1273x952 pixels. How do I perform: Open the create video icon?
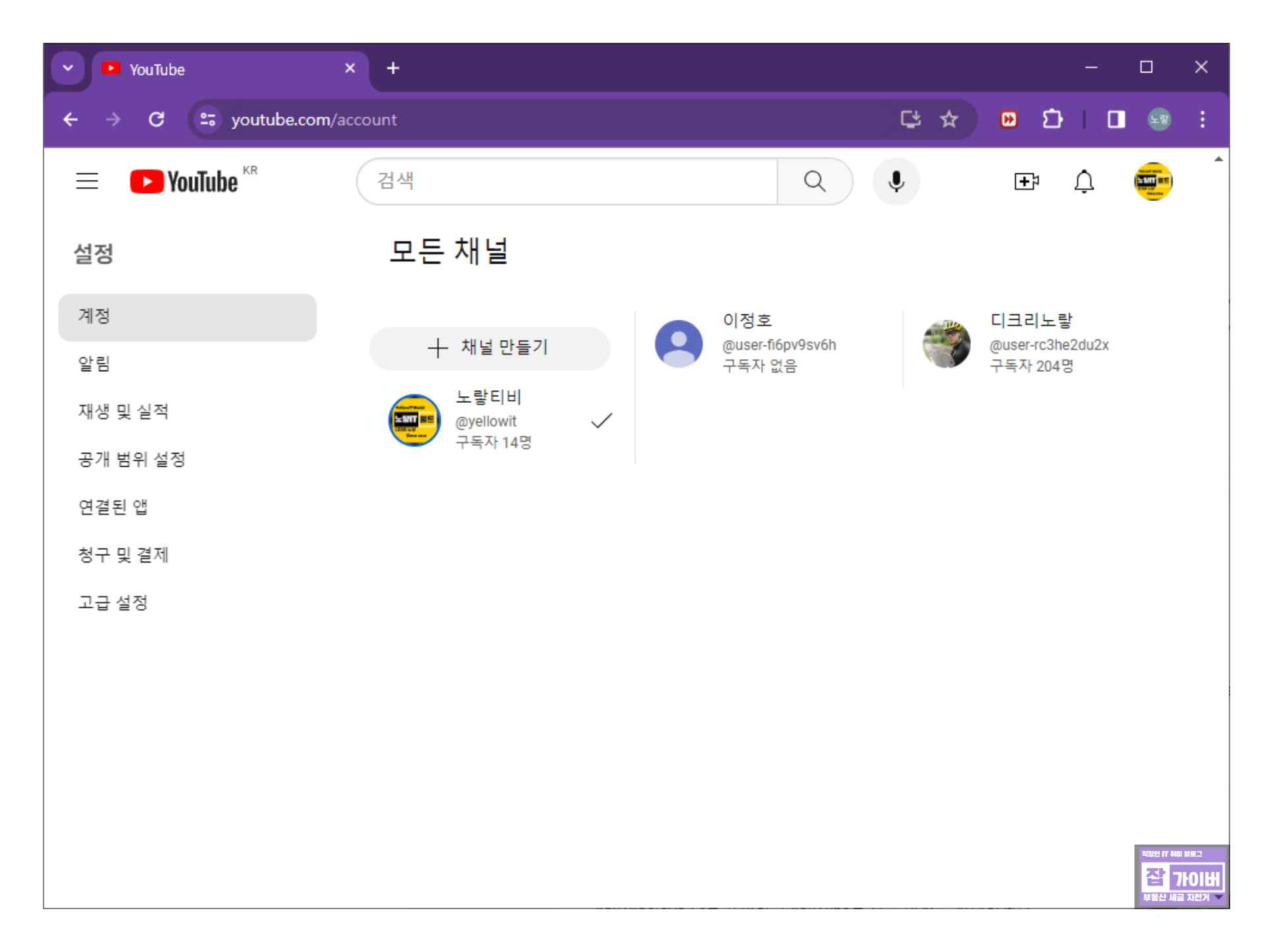[x=1026, y=181]
